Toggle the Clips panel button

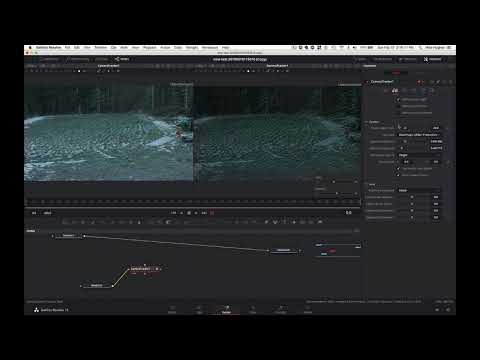pos(101,59)
